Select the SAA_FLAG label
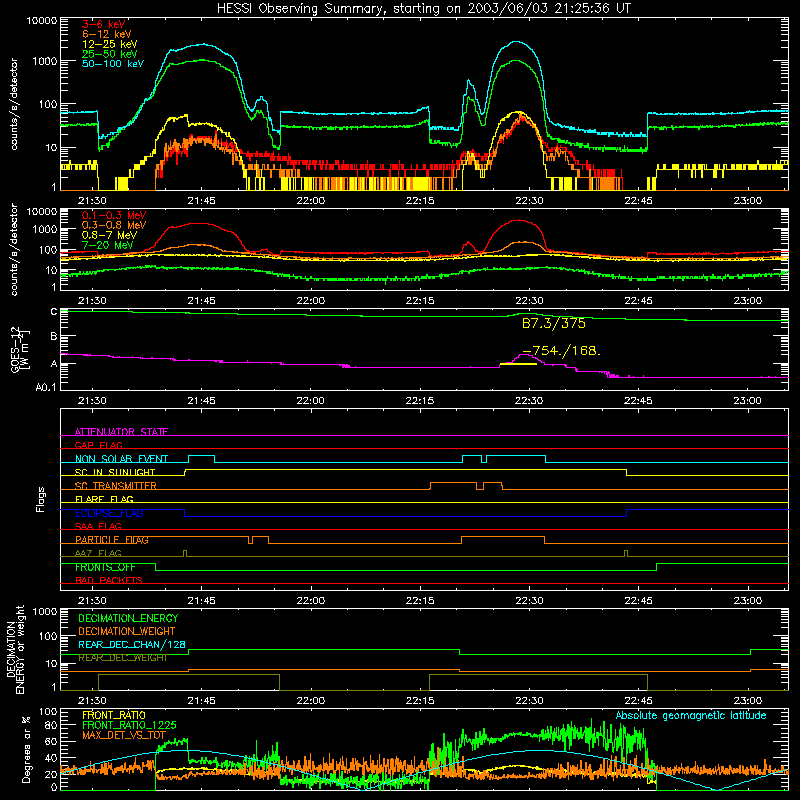Image resolution: width=800 pixels, height=800 pixels. [x=98, y=526]
